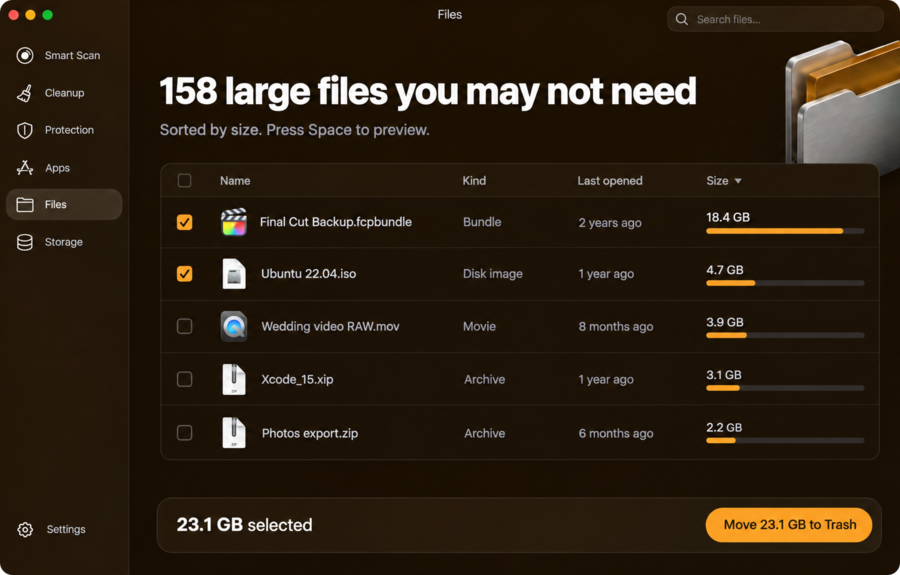The height and width of the screenshot is (575, 900).
Task: Click the 23.1 GB selected summary text
Action: (244, 525)
